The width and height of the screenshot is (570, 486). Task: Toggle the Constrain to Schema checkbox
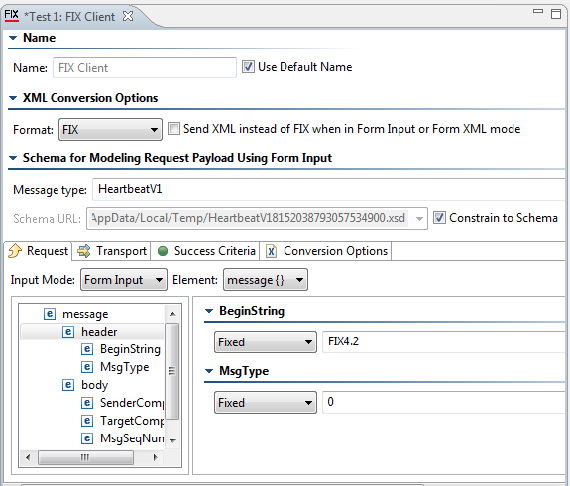point(439,218)
